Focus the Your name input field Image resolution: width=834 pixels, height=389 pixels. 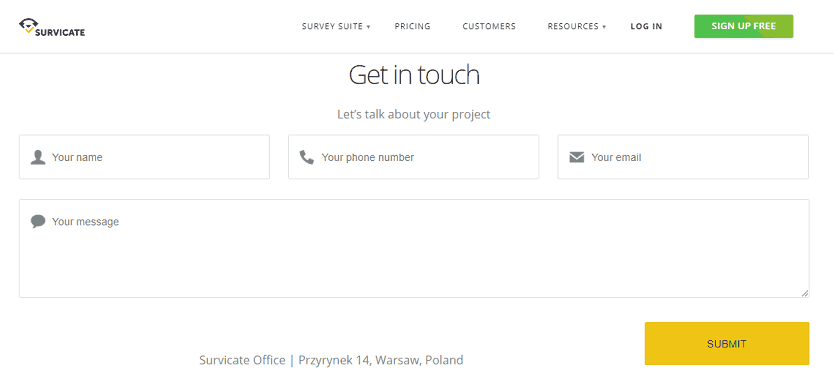coord(145,157)
